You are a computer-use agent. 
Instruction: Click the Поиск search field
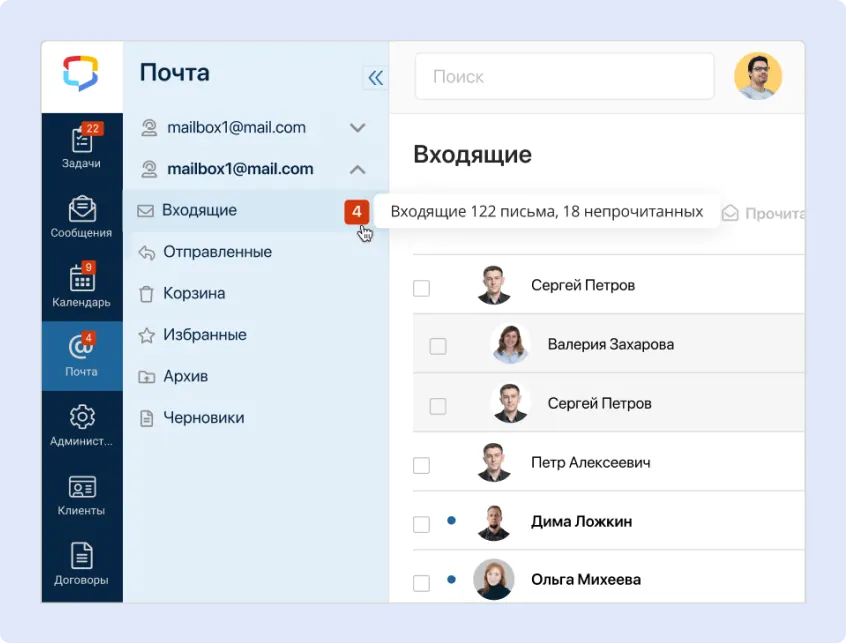[563, 76]
